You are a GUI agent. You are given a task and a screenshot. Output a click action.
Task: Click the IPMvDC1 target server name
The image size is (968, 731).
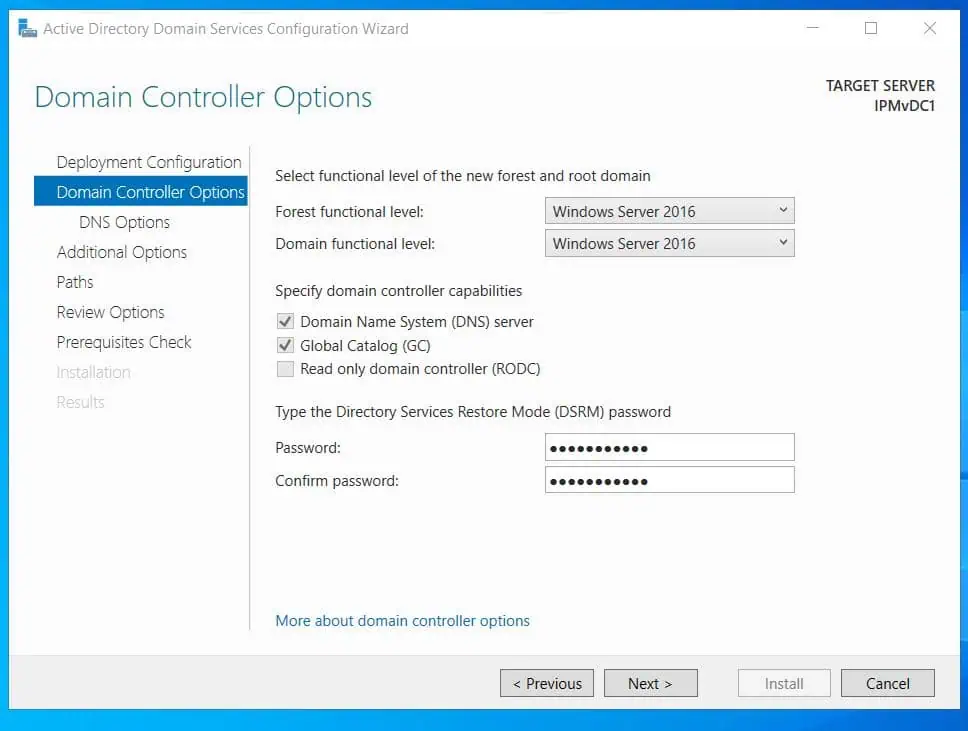pyautogui.click(x=904, y=106)
